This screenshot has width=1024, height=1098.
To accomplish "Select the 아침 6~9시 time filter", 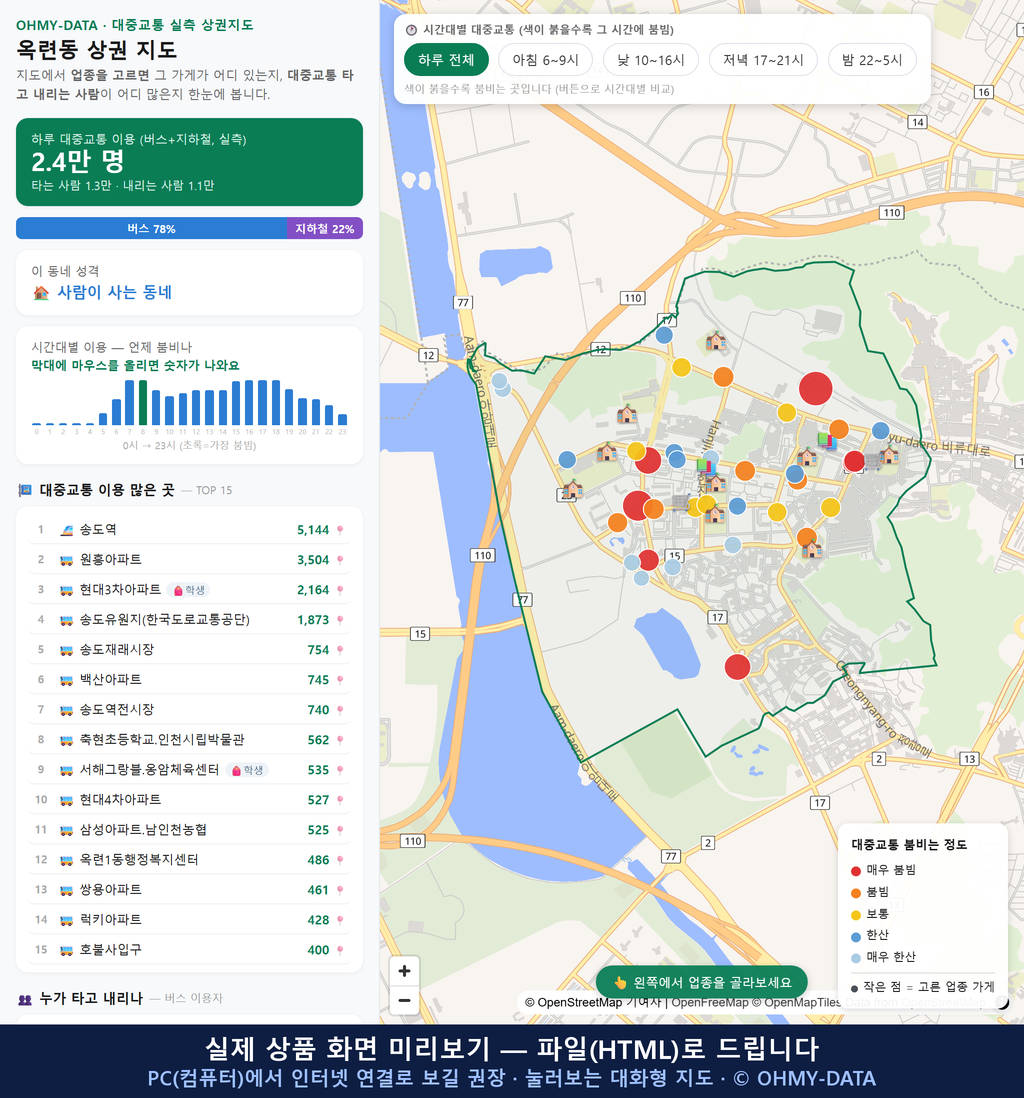I will pos(545,60).
